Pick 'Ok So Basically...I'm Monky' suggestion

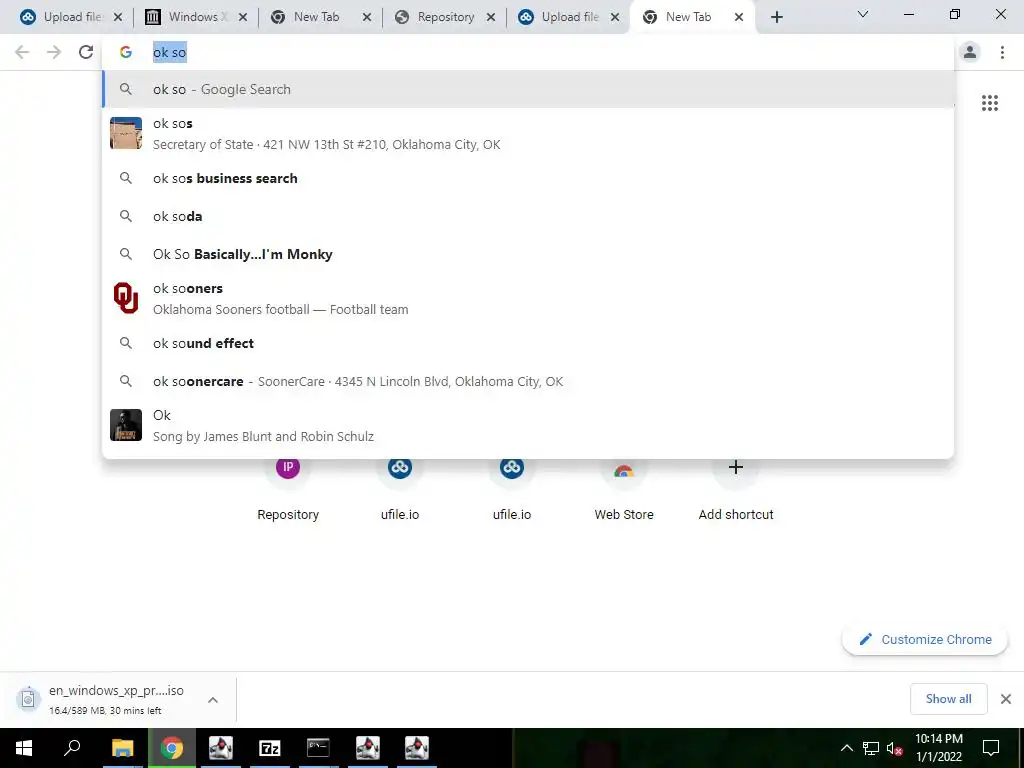pos(528,254)
